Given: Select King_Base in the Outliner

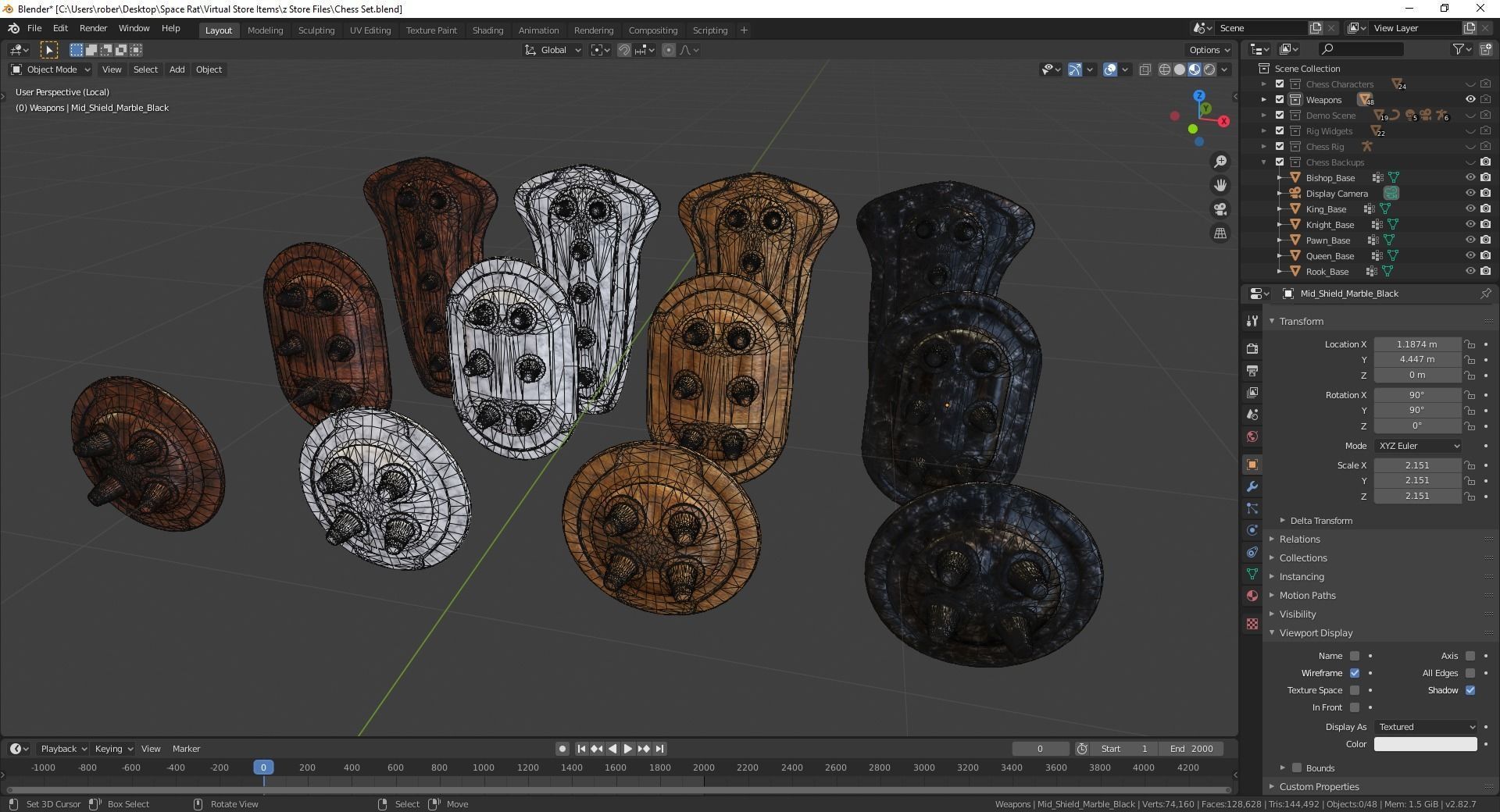Looking at the screenshot, I should pos(1326,209).
